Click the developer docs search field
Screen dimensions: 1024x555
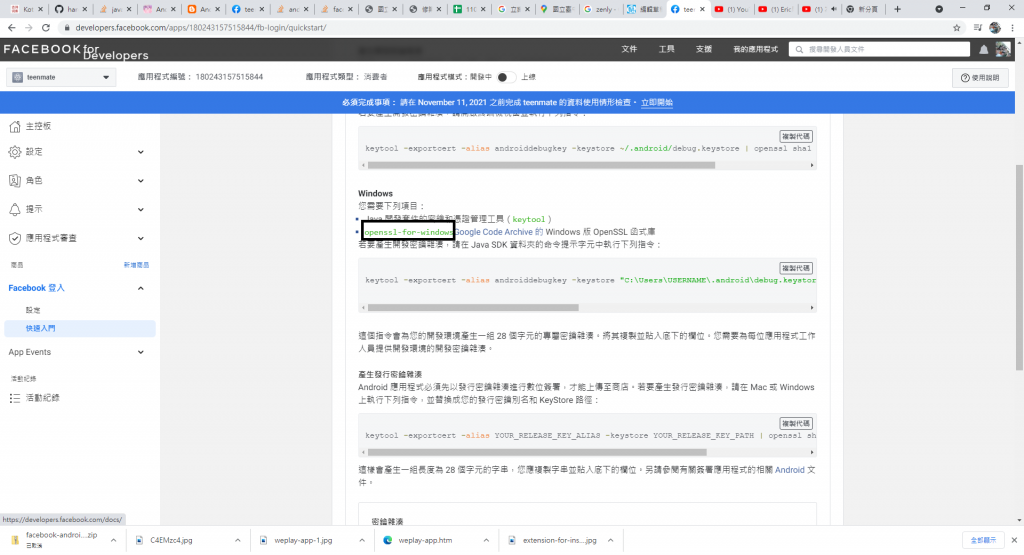[880, 49]
